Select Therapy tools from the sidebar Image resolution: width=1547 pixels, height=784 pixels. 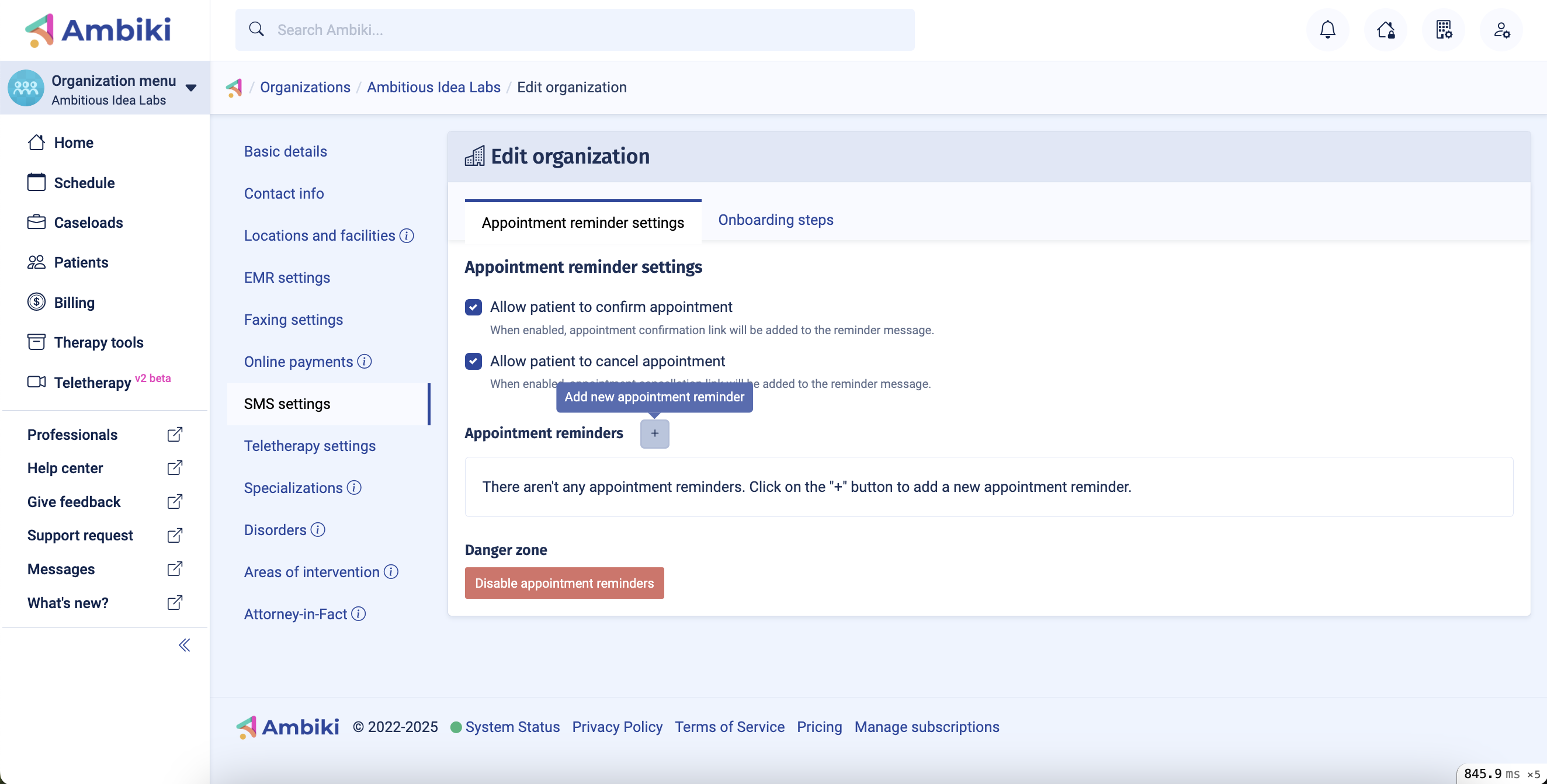click(x=99, y=342)
